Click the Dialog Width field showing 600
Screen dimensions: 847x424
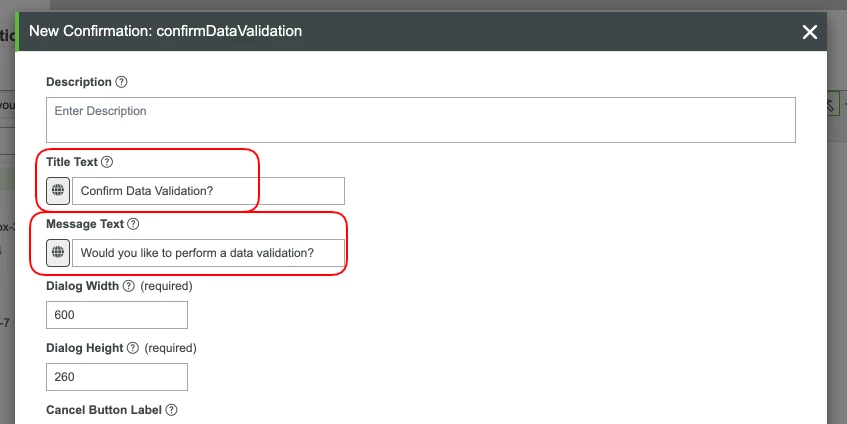(117, 315)
